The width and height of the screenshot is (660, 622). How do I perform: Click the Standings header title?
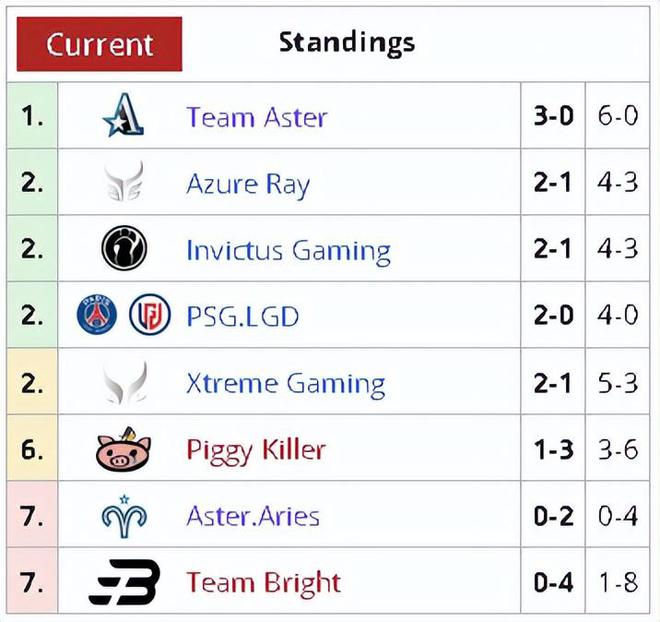[347, 43]
